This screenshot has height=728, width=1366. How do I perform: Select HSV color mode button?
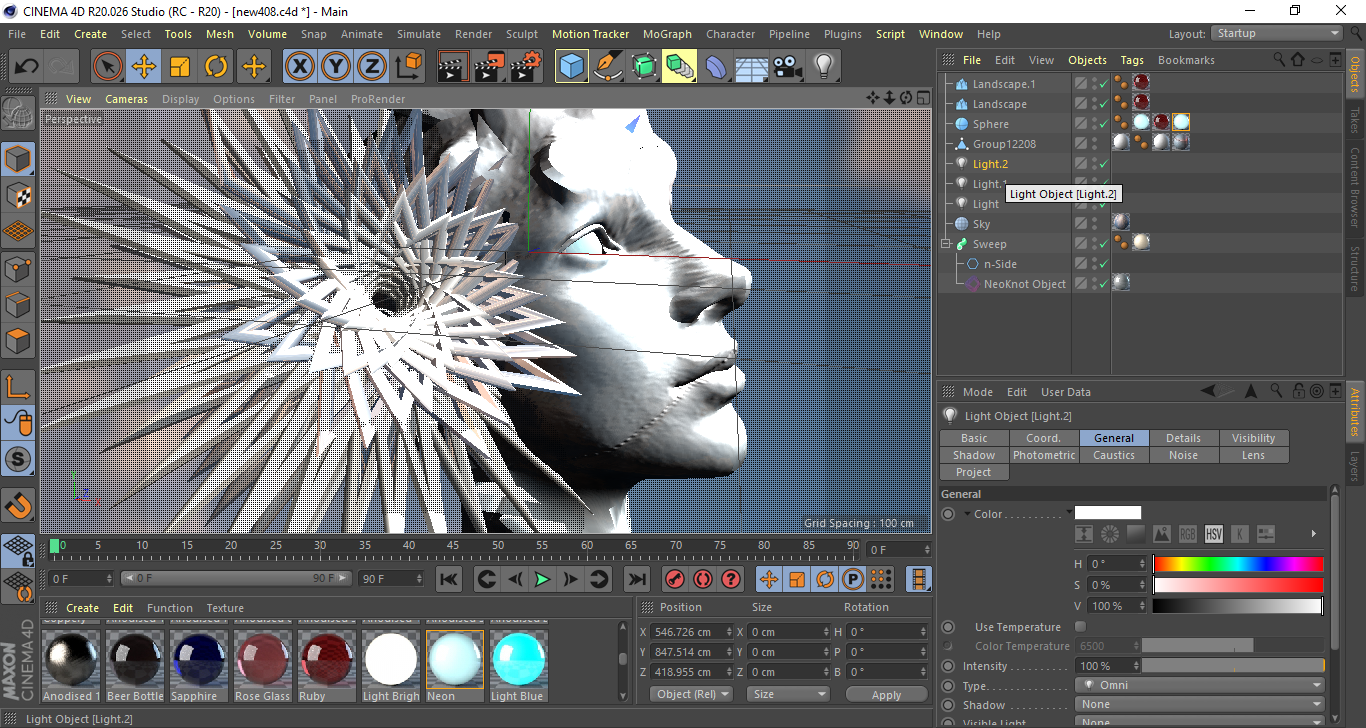click(1214, 534)
